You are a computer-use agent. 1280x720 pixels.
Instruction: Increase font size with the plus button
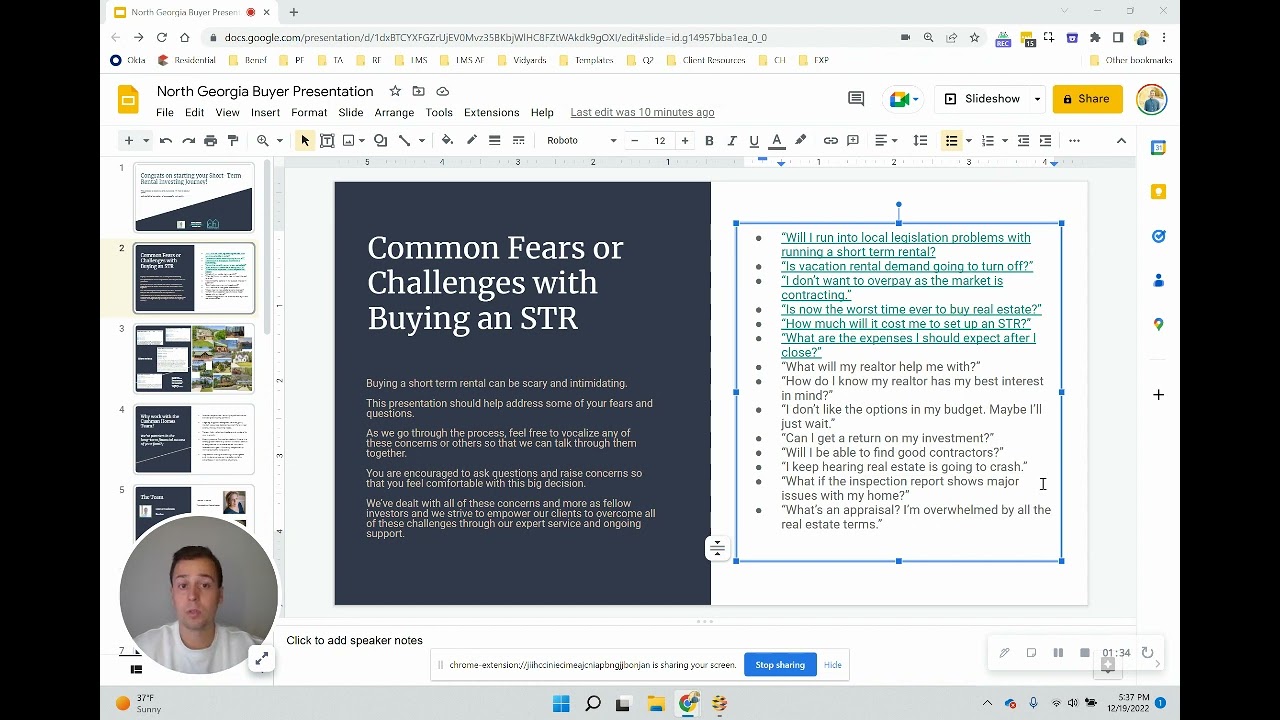click(x=685, y=141)
